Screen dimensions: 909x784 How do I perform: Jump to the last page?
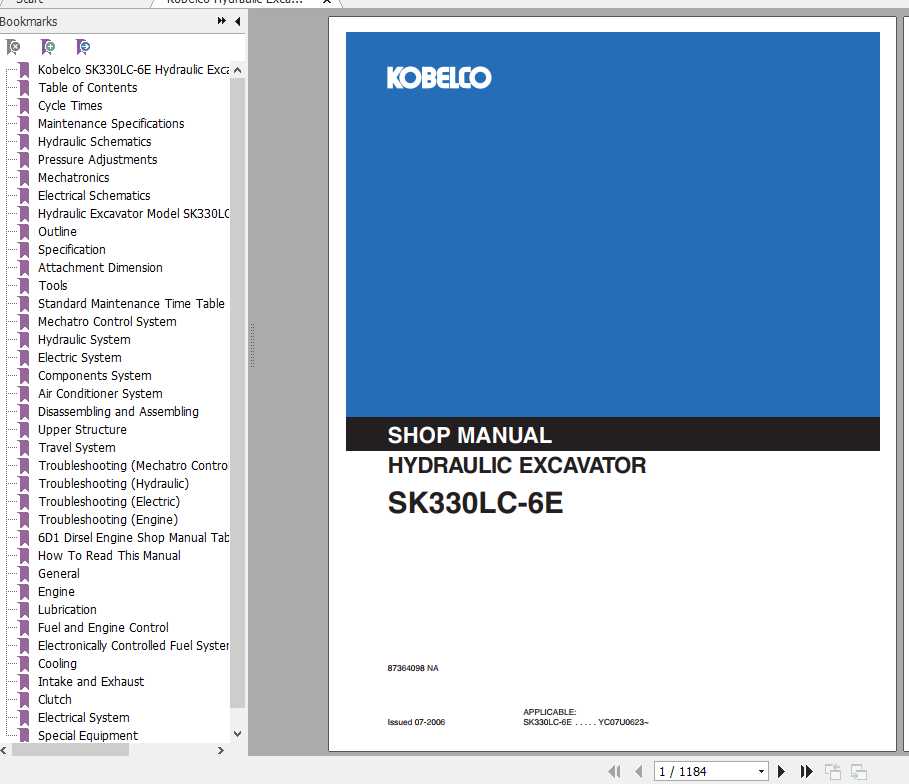(x=806, y=771)
